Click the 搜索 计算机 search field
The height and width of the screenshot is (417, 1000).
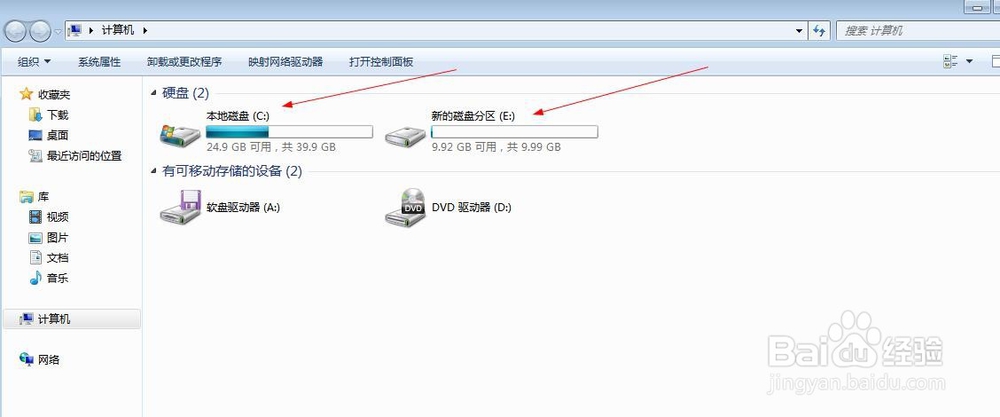pos(918,30)
